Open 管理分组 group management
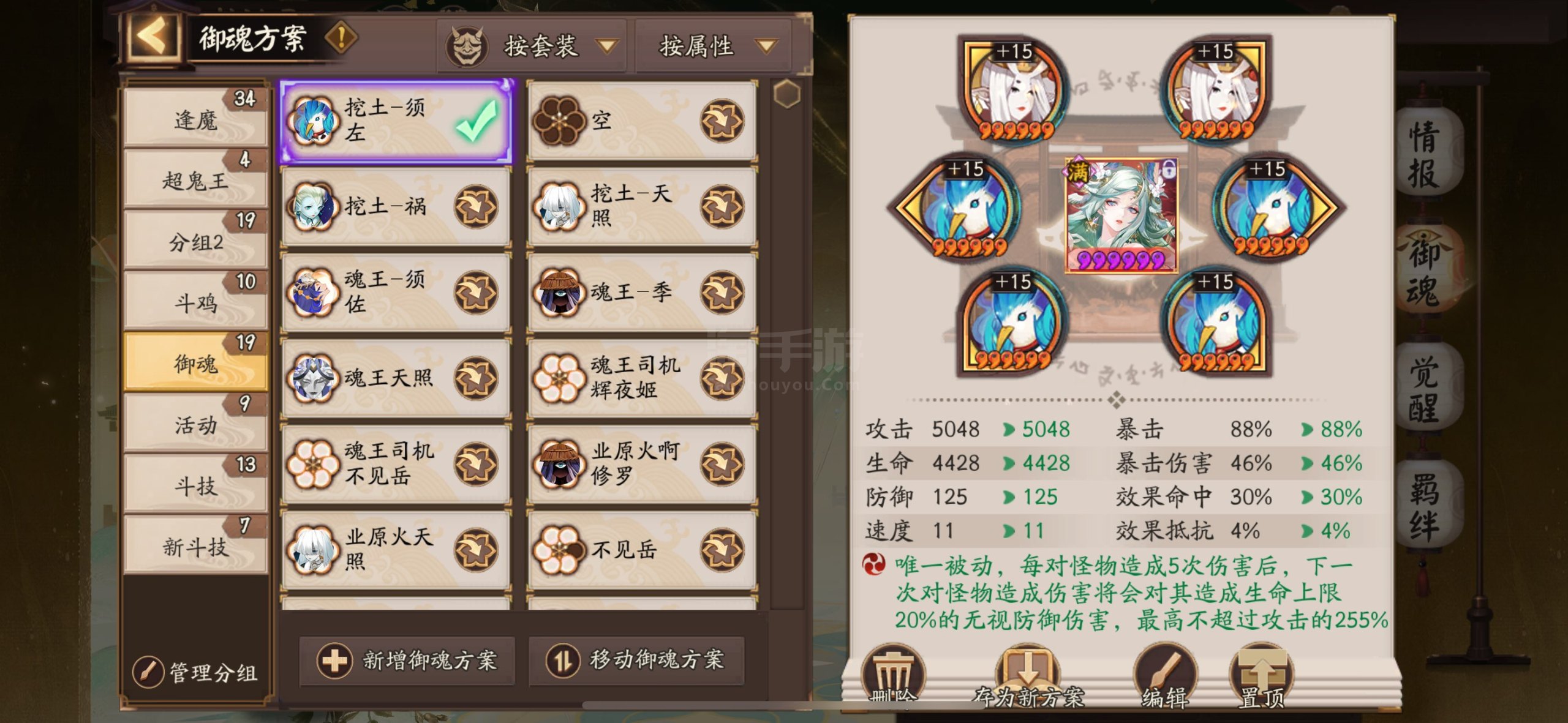The image size is (1568, 723). pos(196,673)
